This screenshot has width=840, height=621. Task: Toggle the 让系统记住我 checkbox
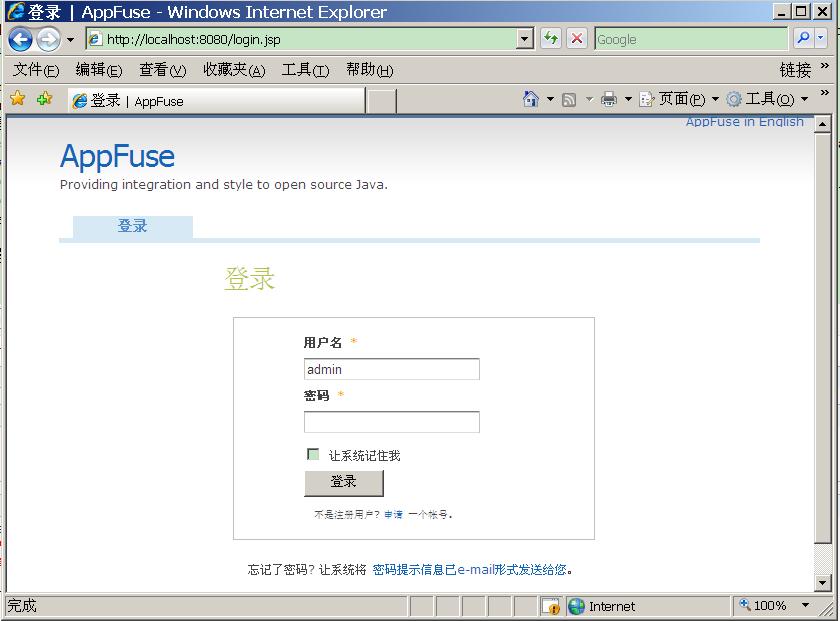313,454
